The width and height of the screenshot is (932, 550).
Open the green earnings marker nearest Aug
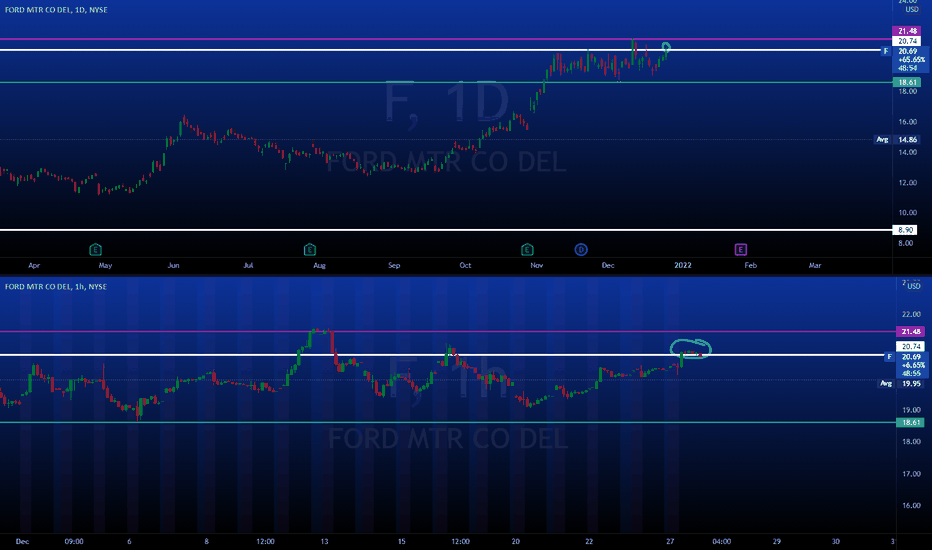point(310,250)
